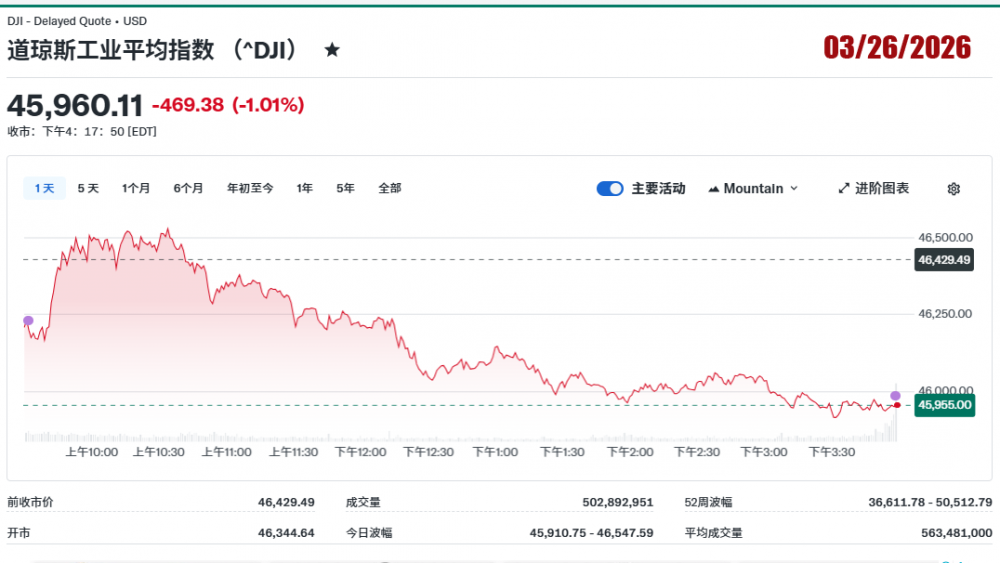Toggle the 主要活动 key events switch

610,188
